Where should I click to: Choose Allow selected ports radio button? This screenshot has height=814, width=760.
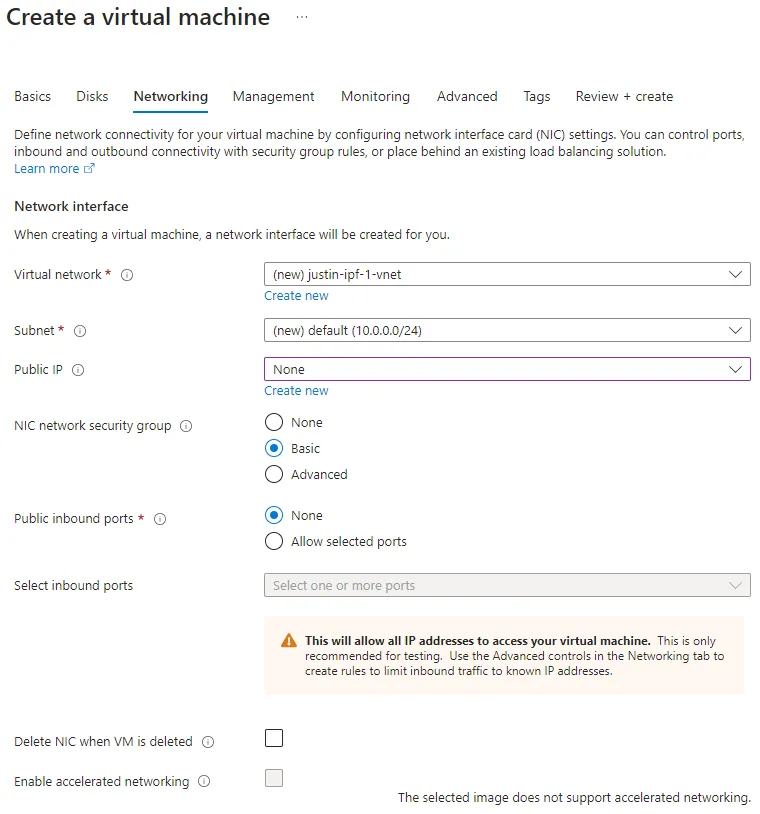(274, 541)
